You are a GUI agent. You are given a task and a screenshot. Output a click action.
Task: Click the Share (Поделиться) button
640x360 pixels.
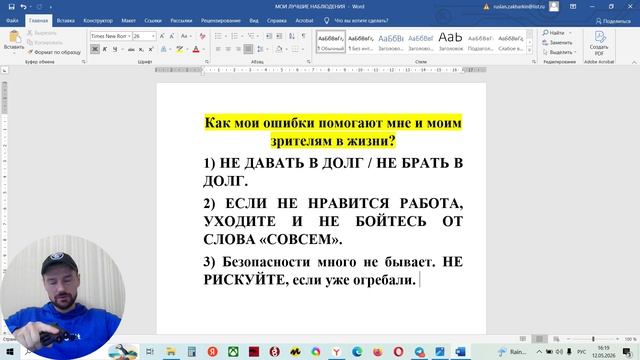coord(613,21)
